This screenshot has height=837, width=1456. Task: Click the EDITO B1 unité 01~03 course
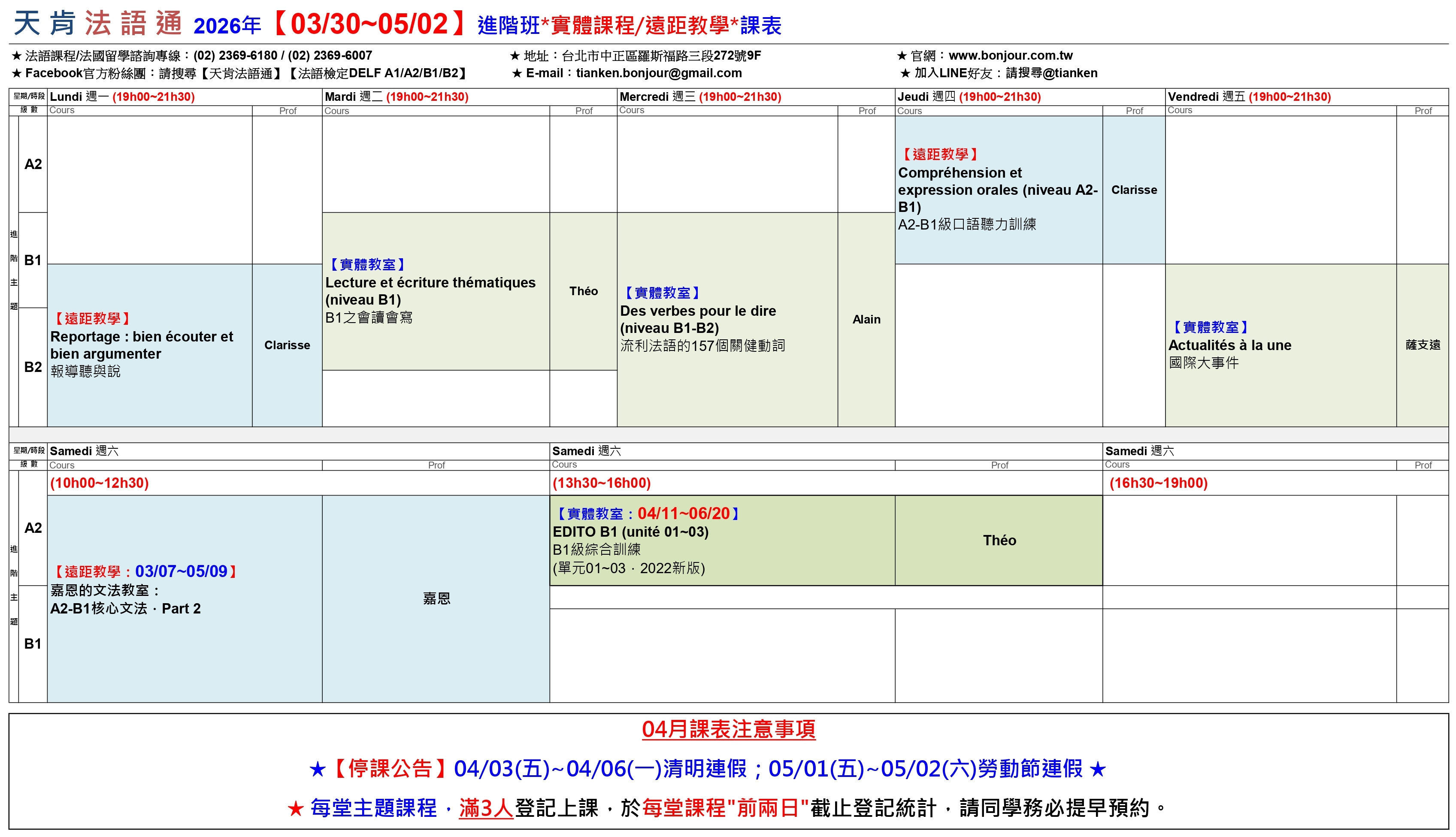[x=630, y=532]
